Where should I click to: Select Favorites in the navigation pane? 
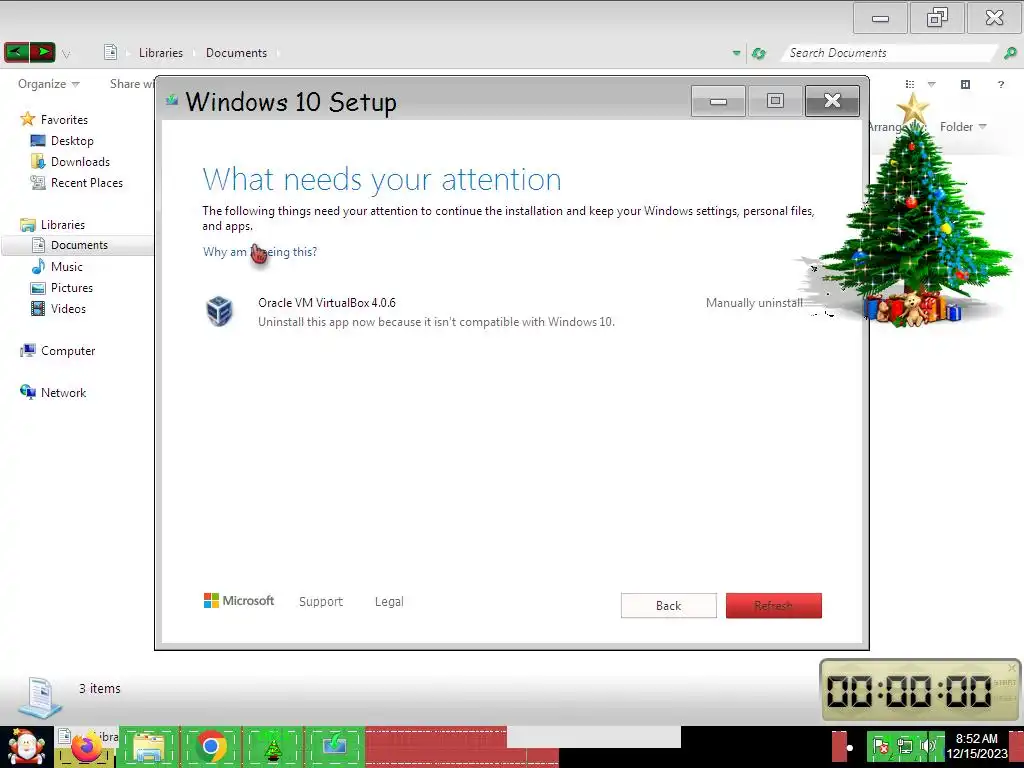[64, 120]
